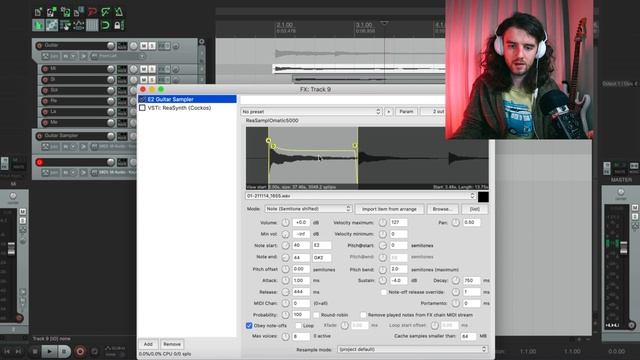Screen dimensions: 640x360
Task: Click the 2 out routing button
Action: click(x=434, y=111)
